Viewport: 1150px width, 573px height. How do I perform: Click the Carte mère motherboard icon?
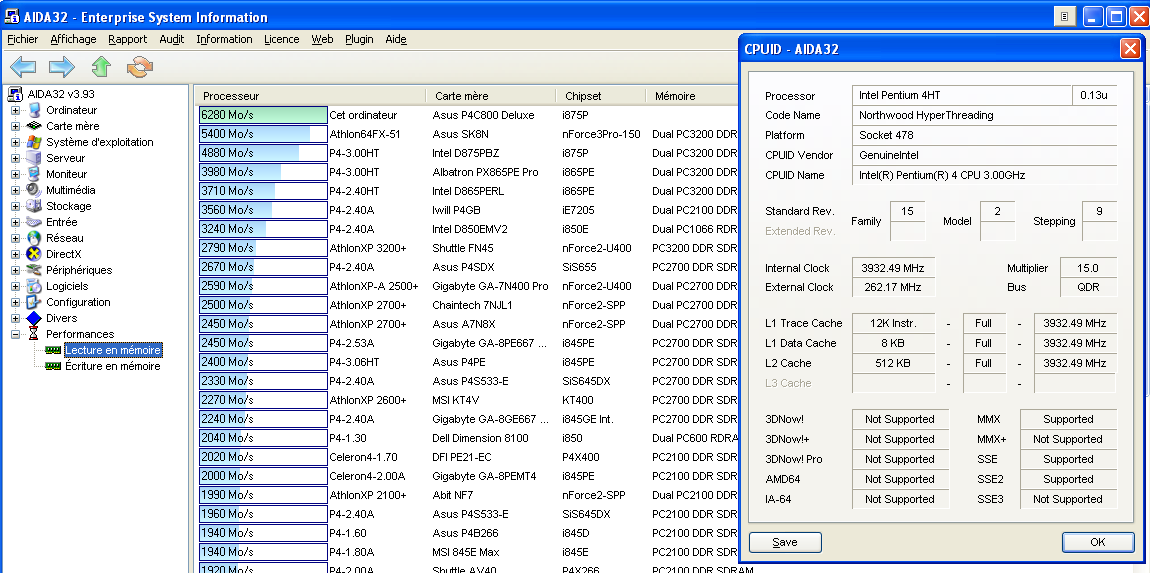(x=34, y=126)
